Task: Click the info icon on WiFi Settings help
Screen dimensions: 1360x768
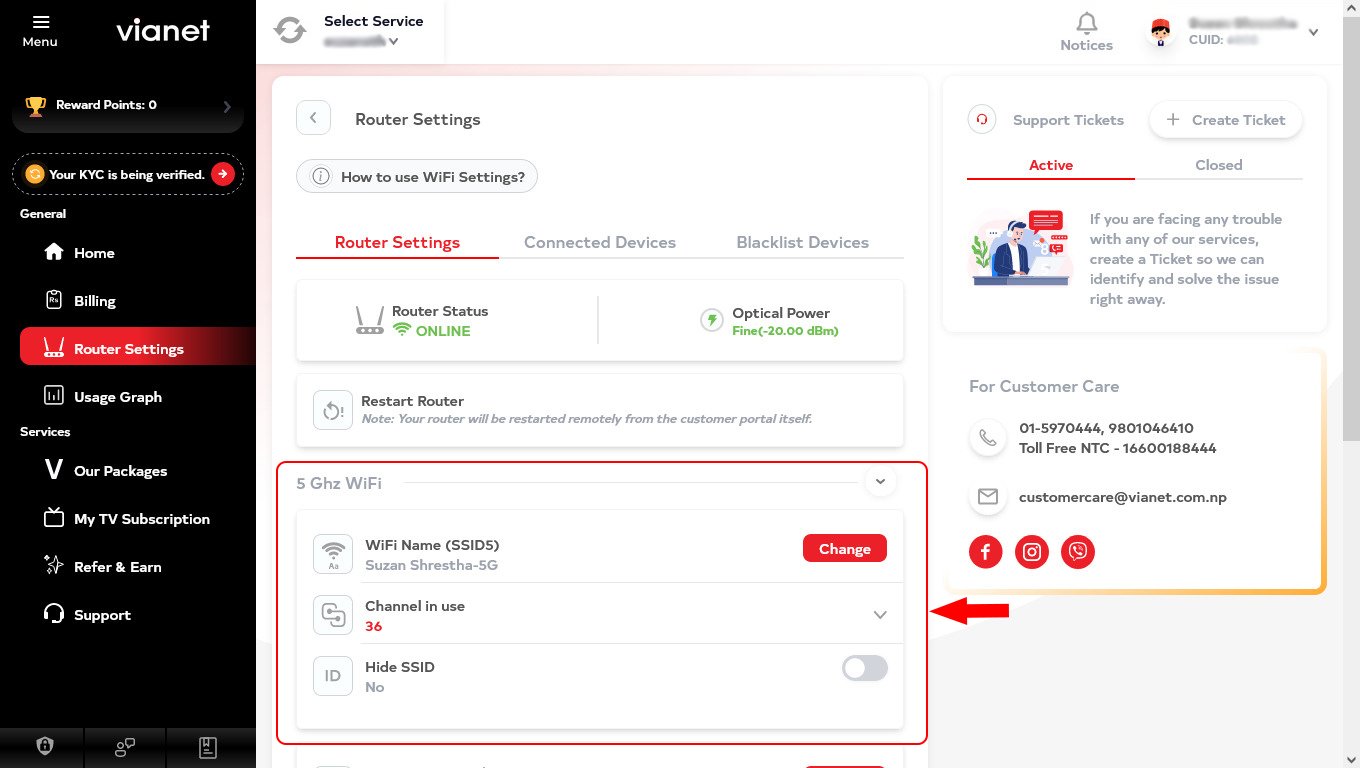Action: coord(321,177)
